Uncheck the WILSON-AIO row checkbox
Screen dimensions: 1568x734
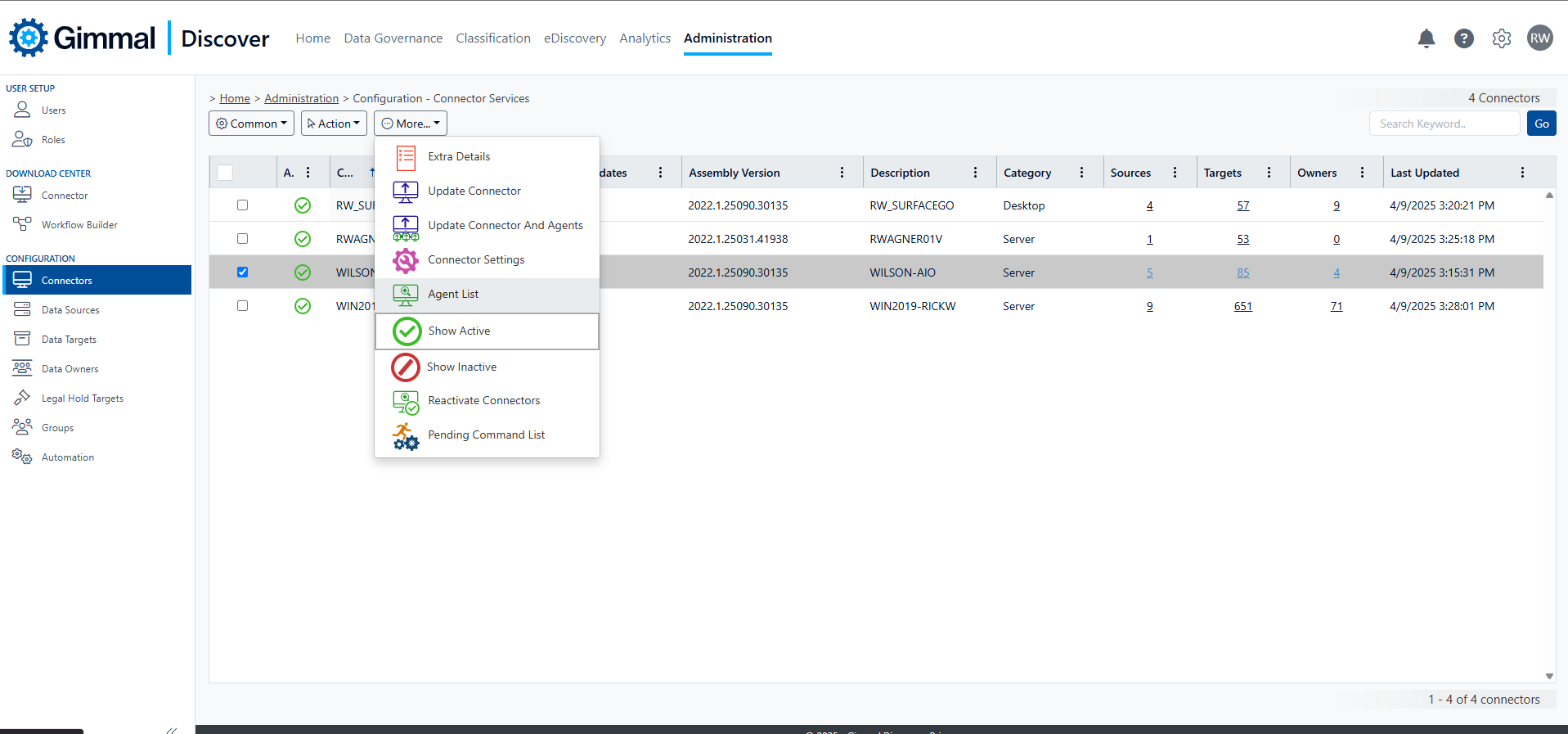point(242,272)
